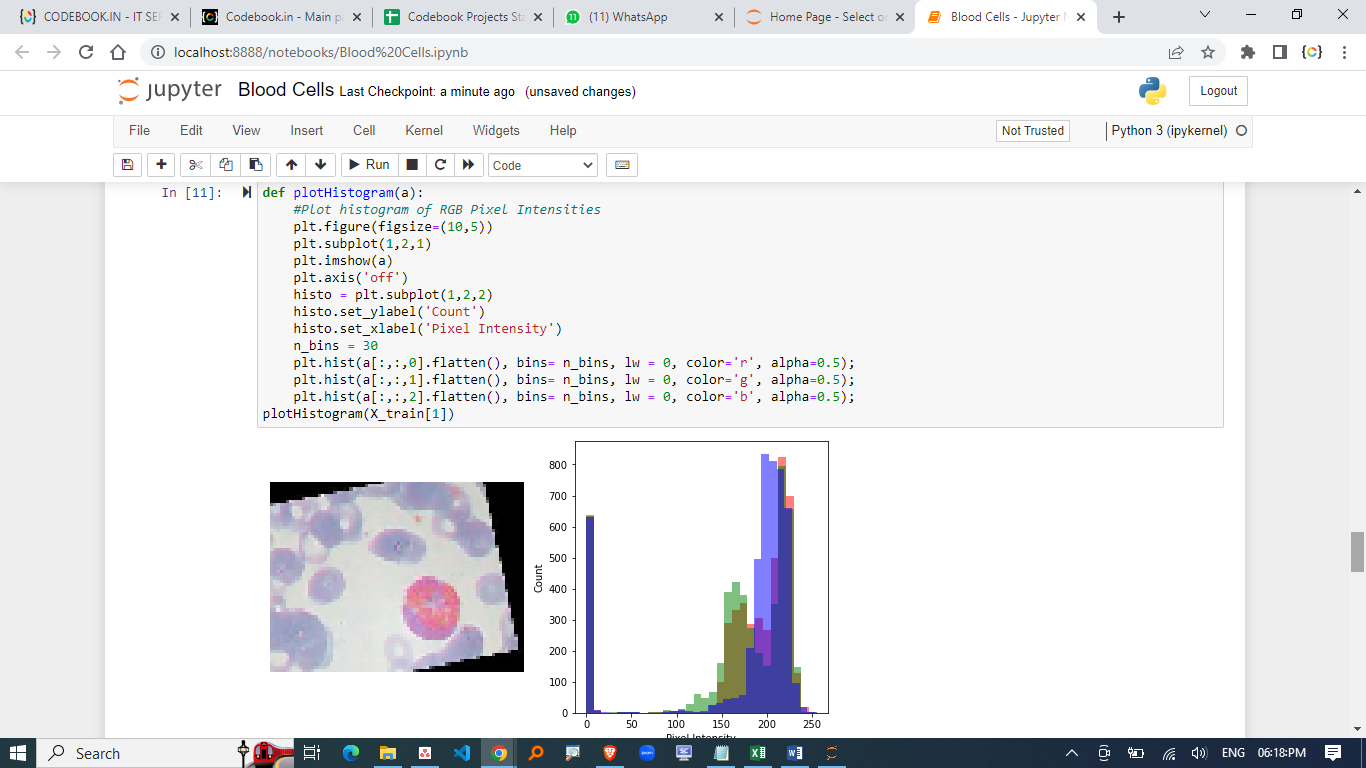
Task: Run the current cell
Action: click(369, 165)
